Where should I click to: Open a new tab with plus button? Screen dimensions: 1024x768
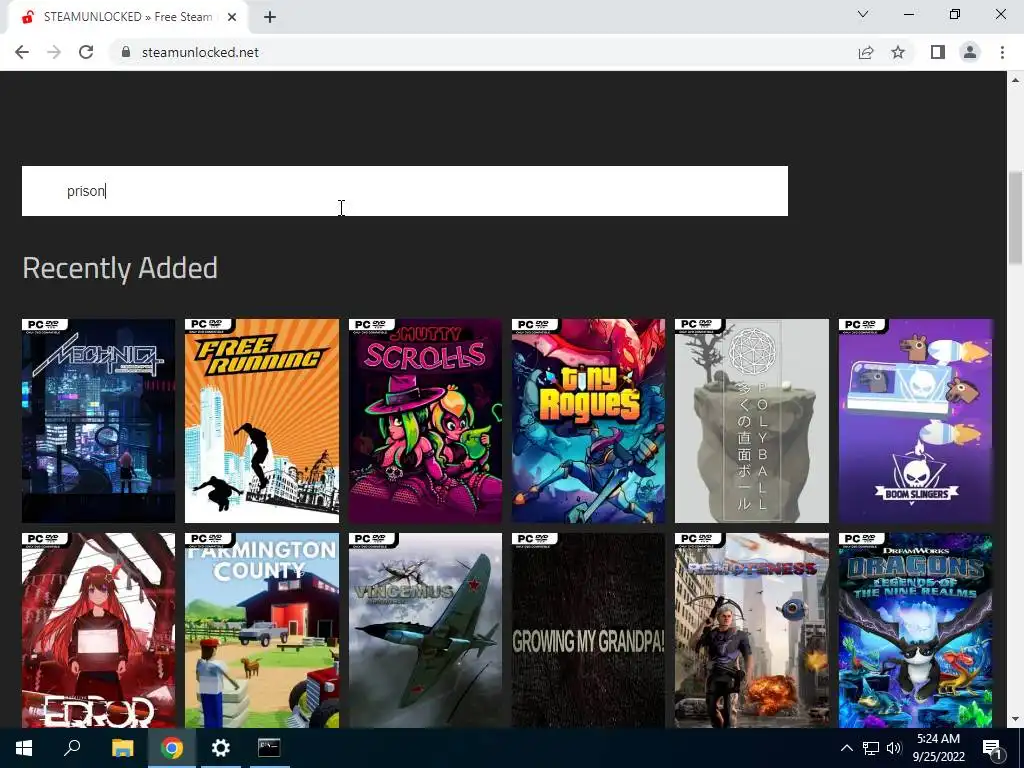click(x=270, y=18)
